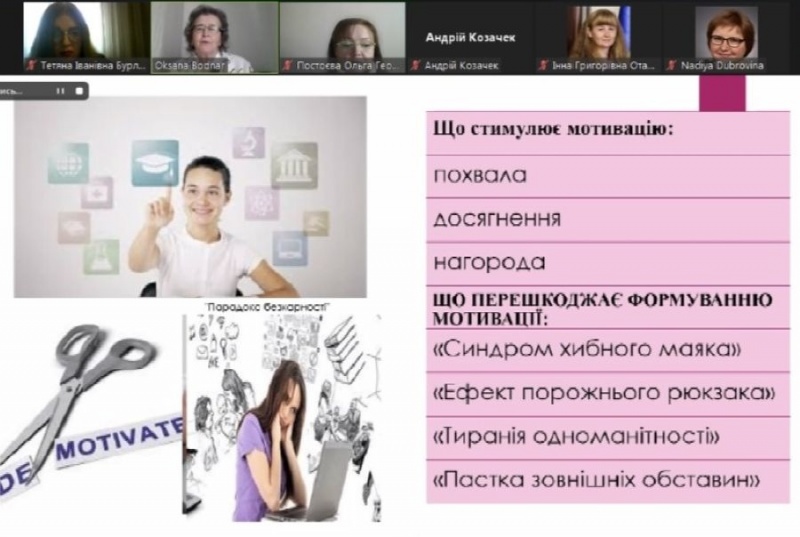Click muted mic icon beside Андрій Козачек name
Image resolution: width=800 pixels, height=537 pixels.
(417, 66)
